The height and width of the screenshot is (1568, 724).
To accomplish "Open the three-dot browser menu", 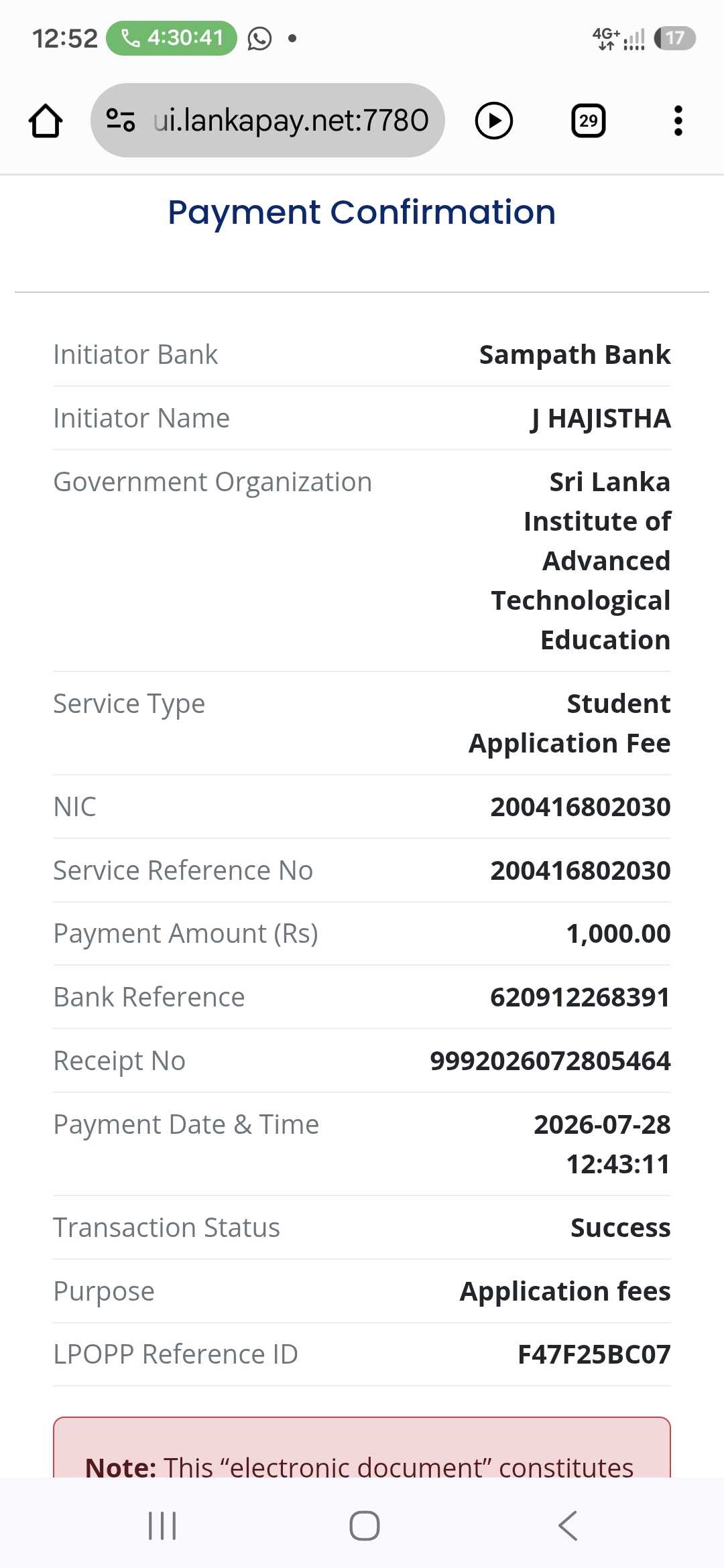I will tap(678, 121).
